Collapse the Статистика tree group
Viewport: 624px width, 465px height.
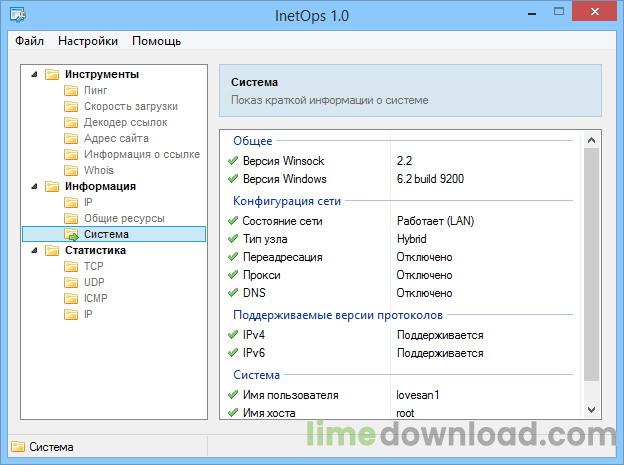coord(33,250)
